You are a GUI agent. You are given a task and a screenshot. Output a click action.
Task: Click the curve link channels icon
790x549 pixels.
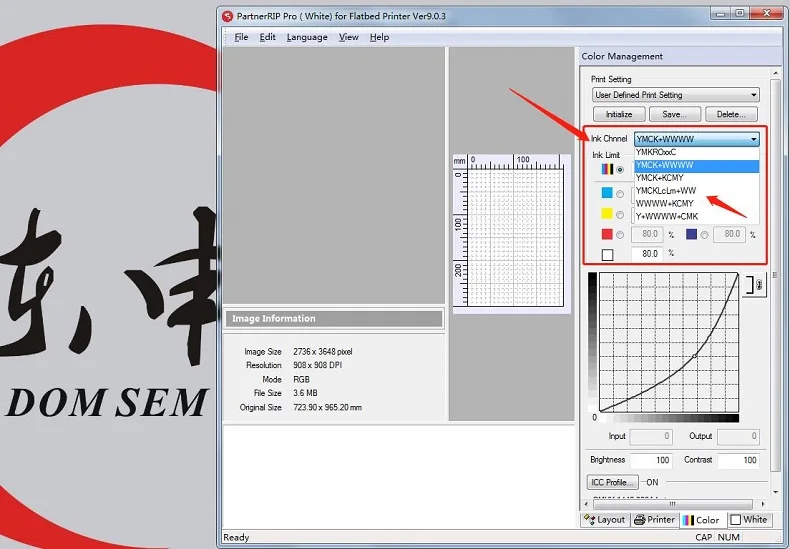click(754, 285)
